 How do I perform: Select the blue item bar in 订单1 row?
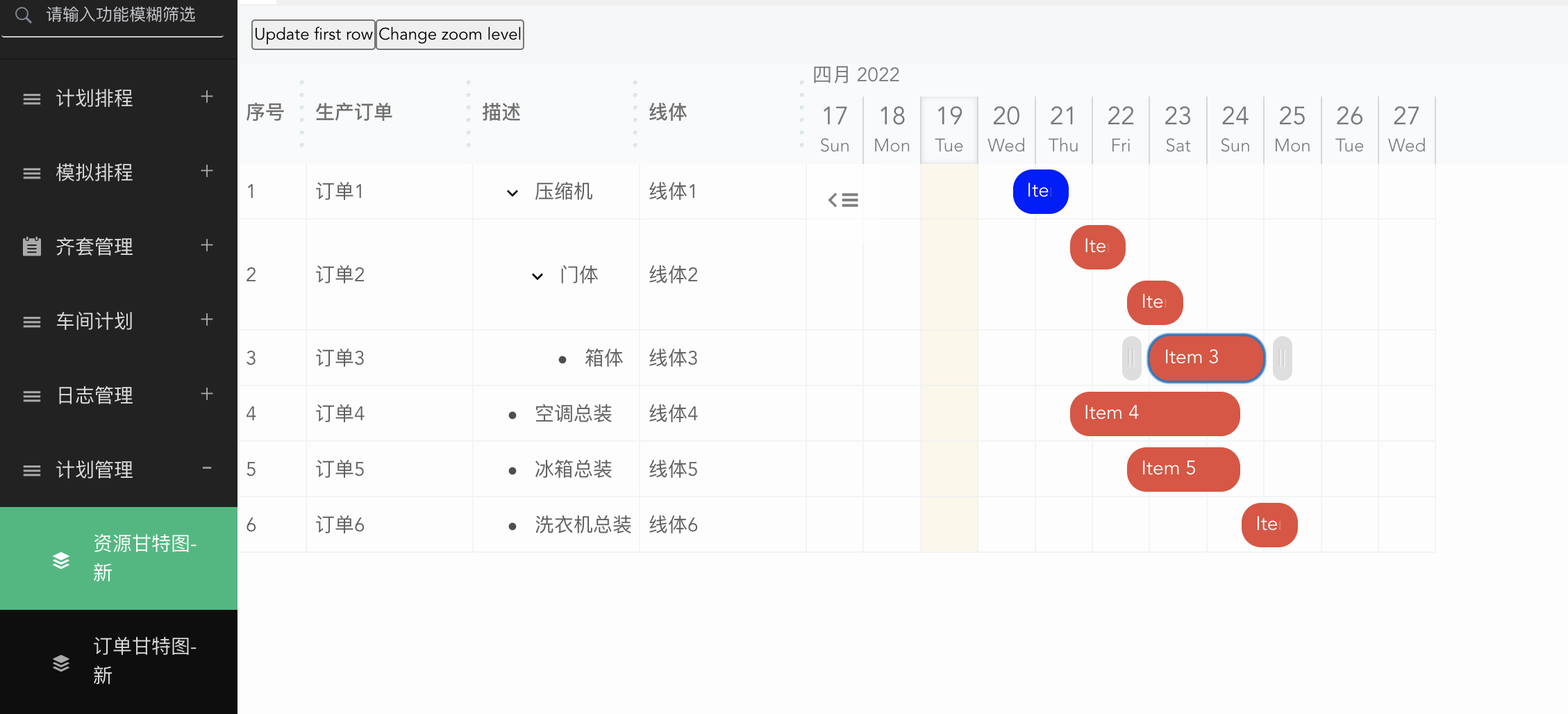point(1040,191)
